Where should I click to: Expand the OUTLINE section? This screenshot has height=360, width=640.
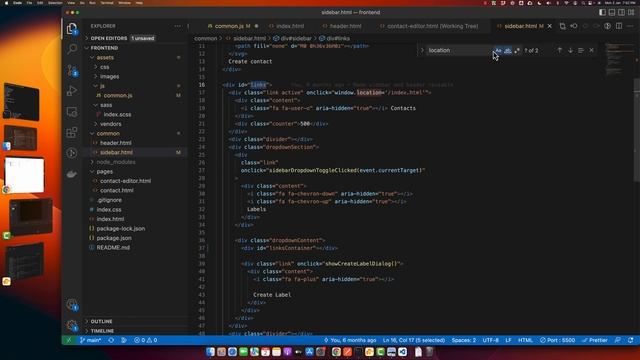coord(136,321)
